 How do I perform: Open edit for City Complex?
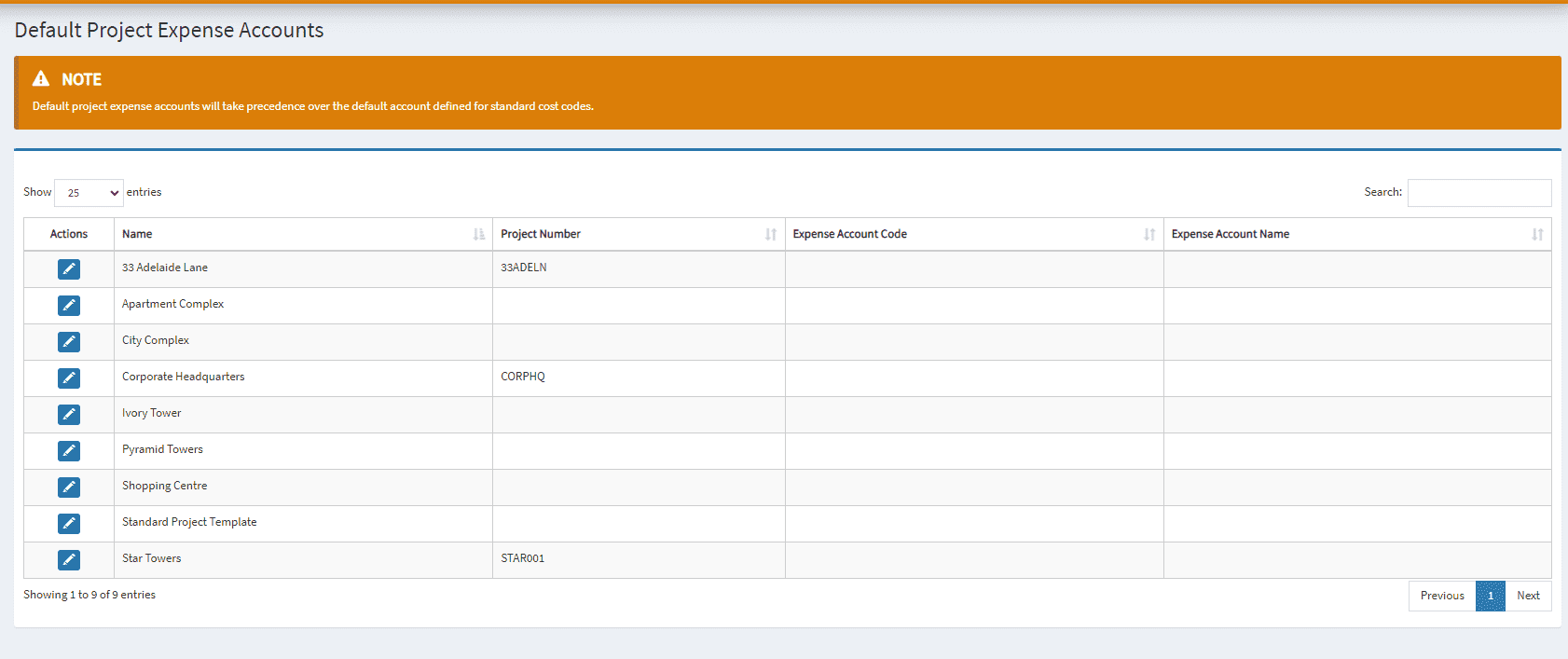pyautogui.click(x=69, y=342)
